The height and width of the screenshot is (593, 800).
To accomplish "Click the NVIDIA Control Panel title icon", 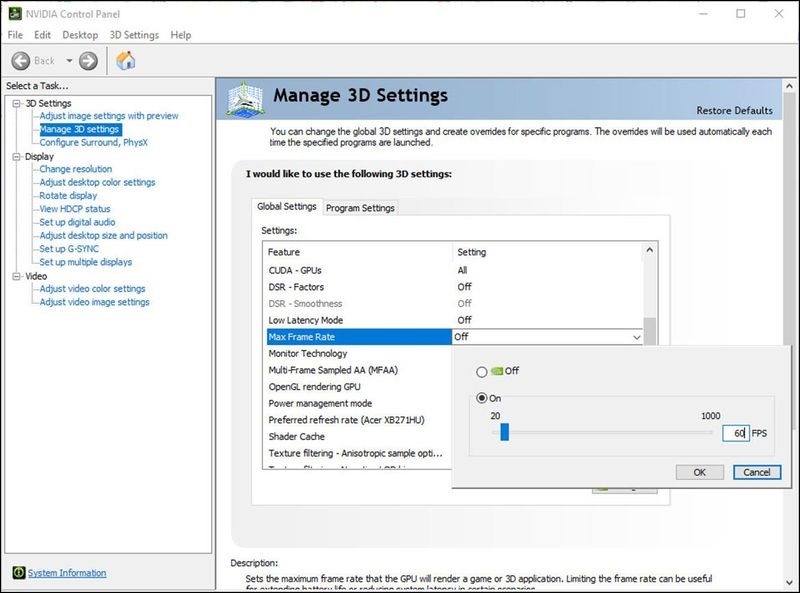I will 15,14.
